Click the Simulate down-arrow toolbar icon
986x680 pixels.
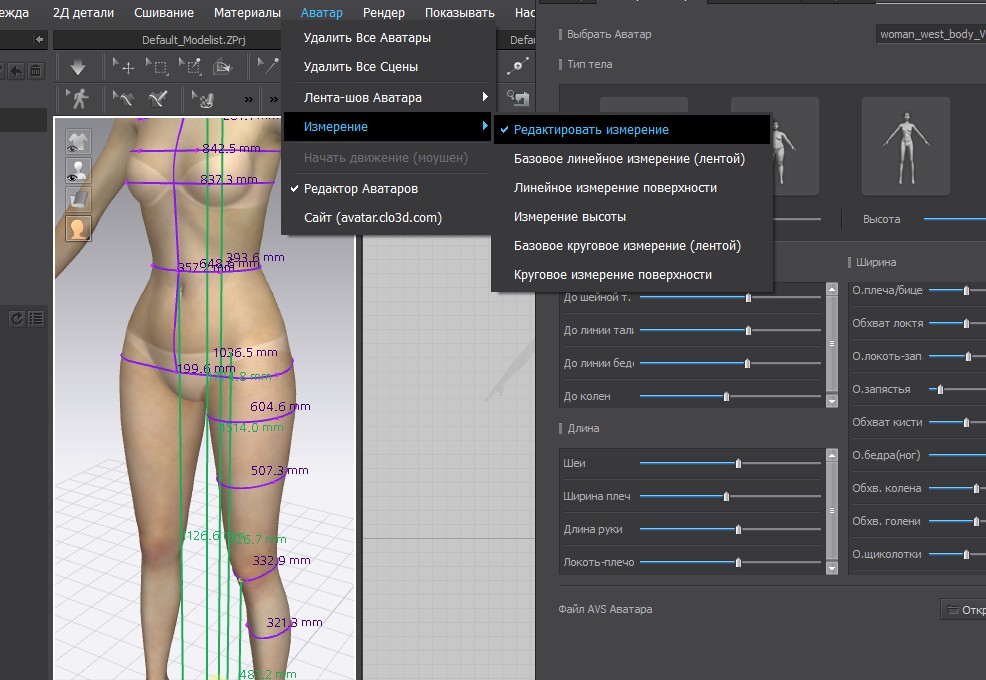[x=78, y=67]
